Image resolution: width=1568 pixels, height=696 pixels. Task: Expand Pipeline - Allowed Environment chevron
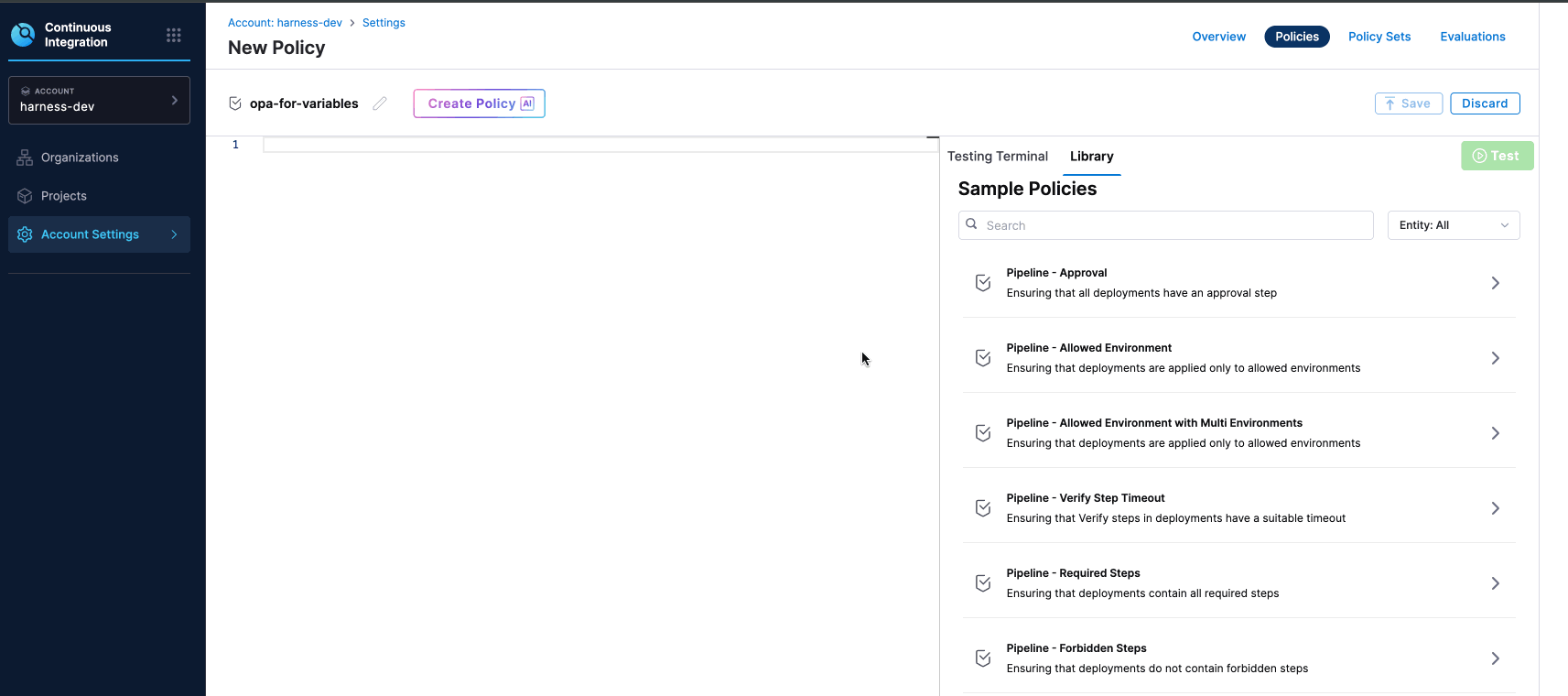[x=1495, y=358]
